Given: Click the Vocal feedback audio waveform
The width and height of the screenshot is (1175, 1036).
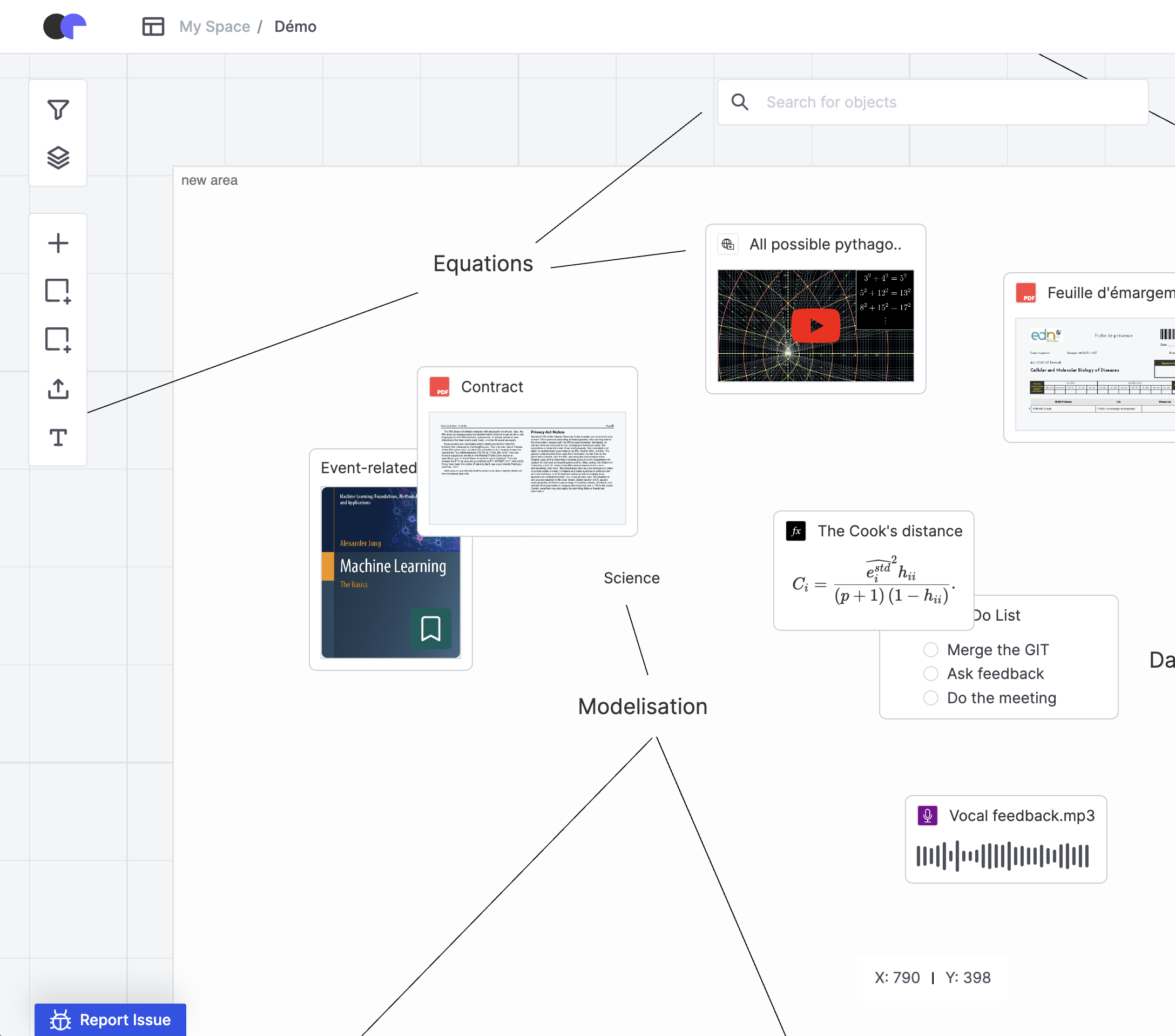Looking at the screenshot, I should point(1003,856).
